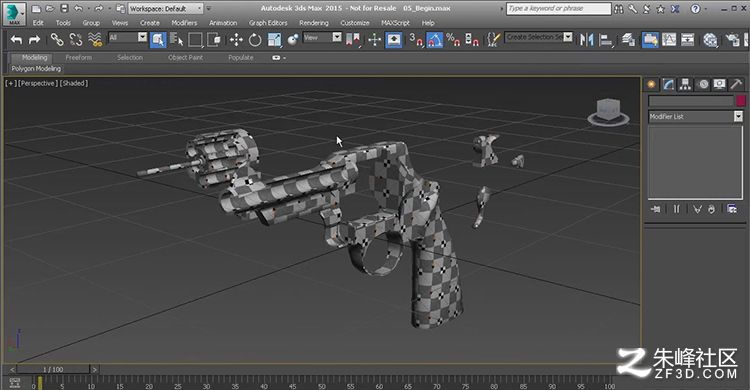
Task: Open the Curve Editor icon
Action: 669,40
